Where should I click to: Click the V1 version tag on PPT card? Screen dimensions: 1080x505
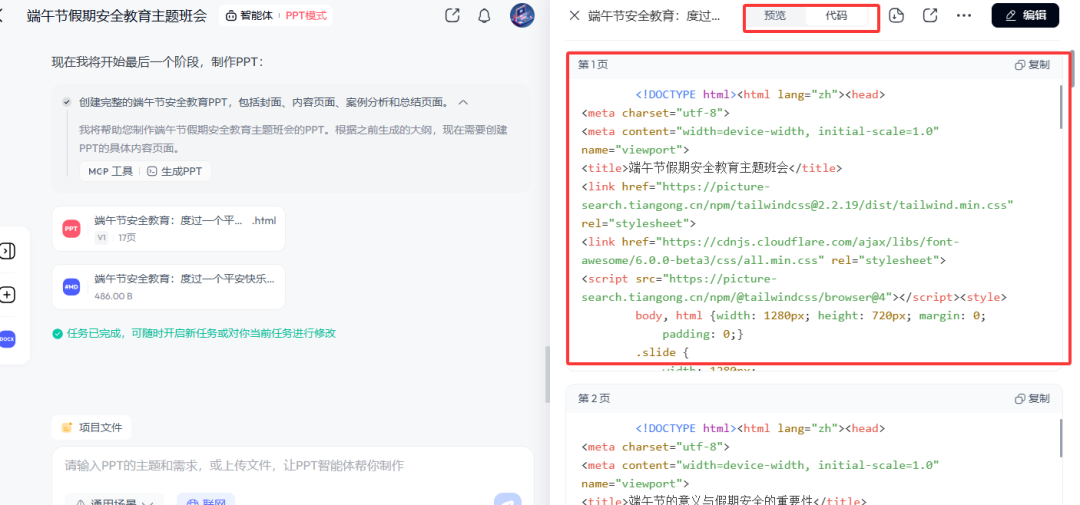point(101,237)
